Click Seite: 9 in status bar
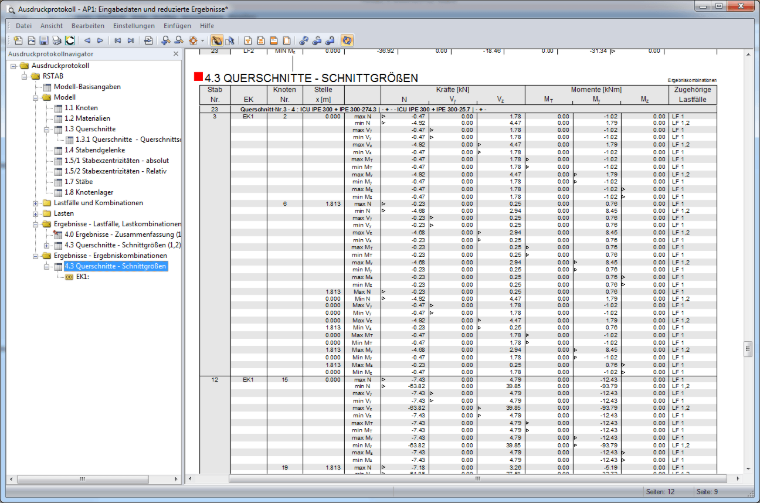The image size is (760, 503). [707, 492]
